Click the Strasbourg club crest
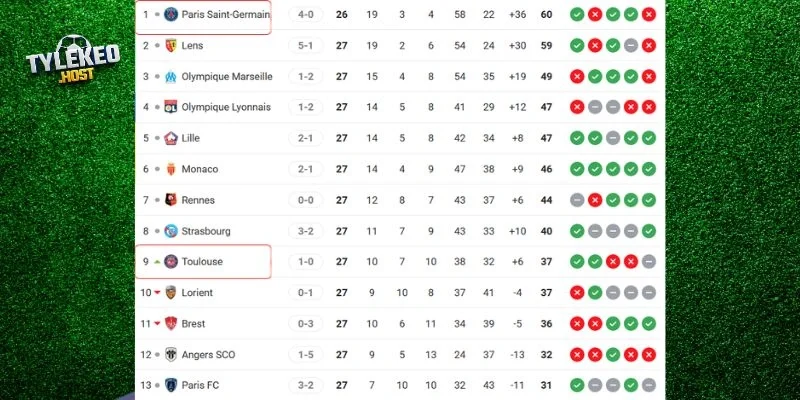800x400 pixels. (171, 231)
